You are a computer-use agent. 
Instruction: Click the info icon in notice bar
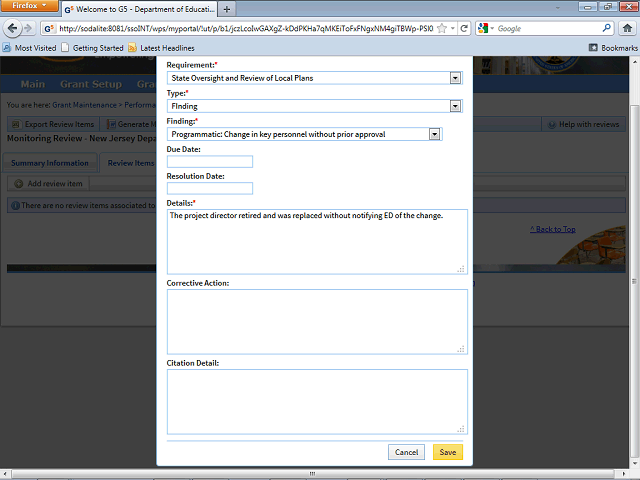(16, 205)
